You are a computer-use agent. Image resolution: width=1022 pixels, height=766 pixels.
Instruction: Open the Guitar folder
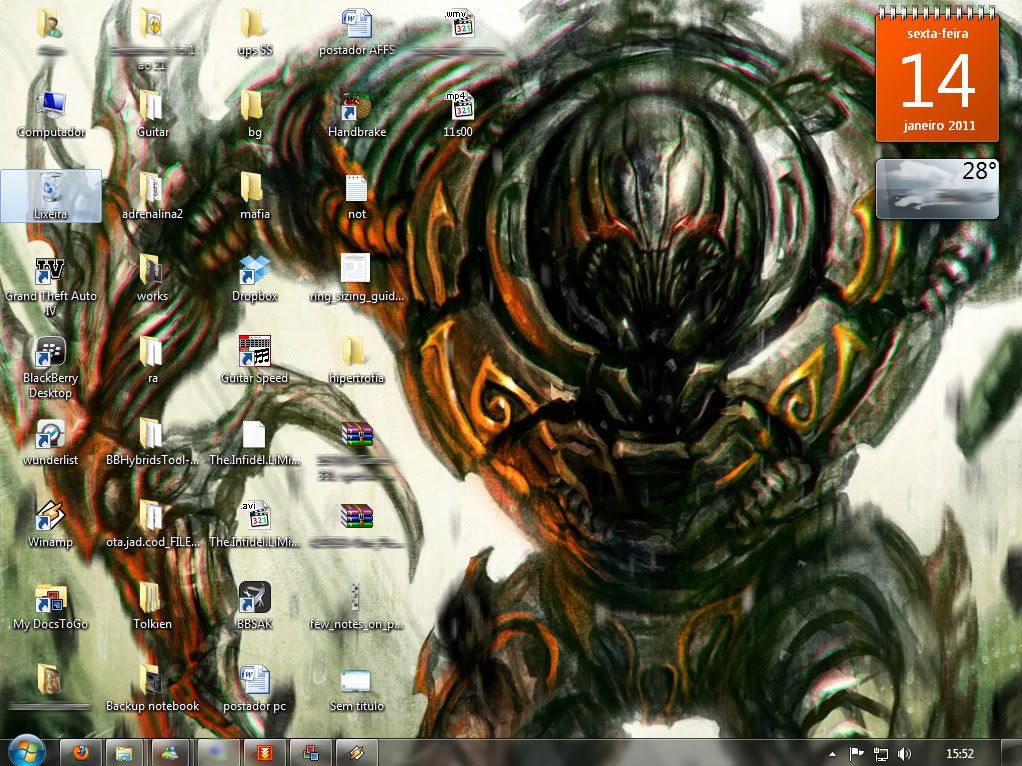[x=153, y=115]
